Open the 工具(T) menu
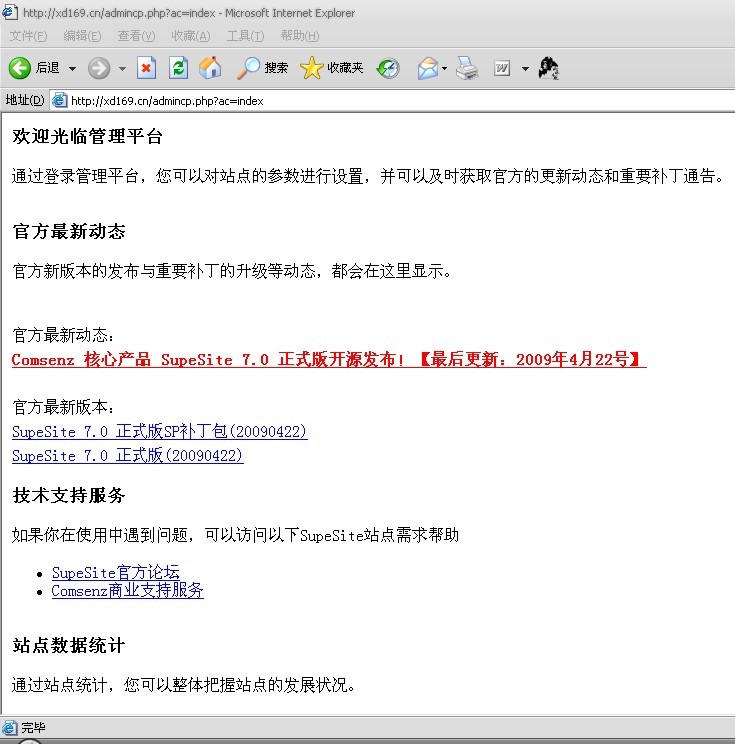The image size is (735, 744). (245, 36)
